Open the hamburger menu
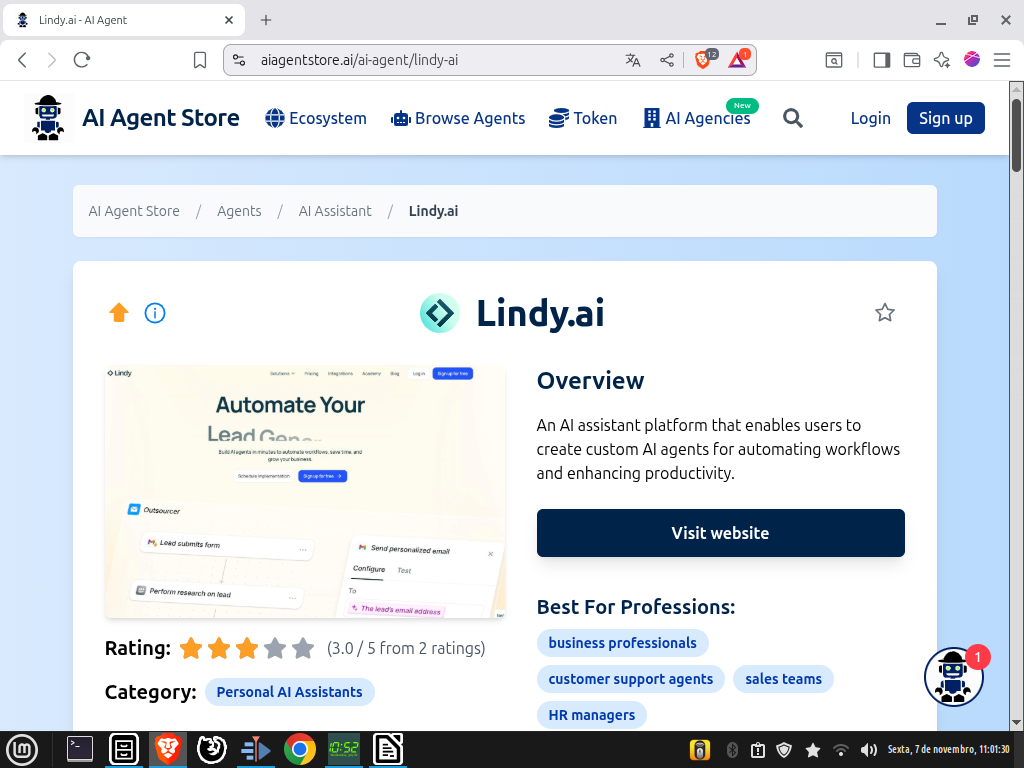The height and width of the screenshot is (768, 1024). click(x=1003, y=59)
